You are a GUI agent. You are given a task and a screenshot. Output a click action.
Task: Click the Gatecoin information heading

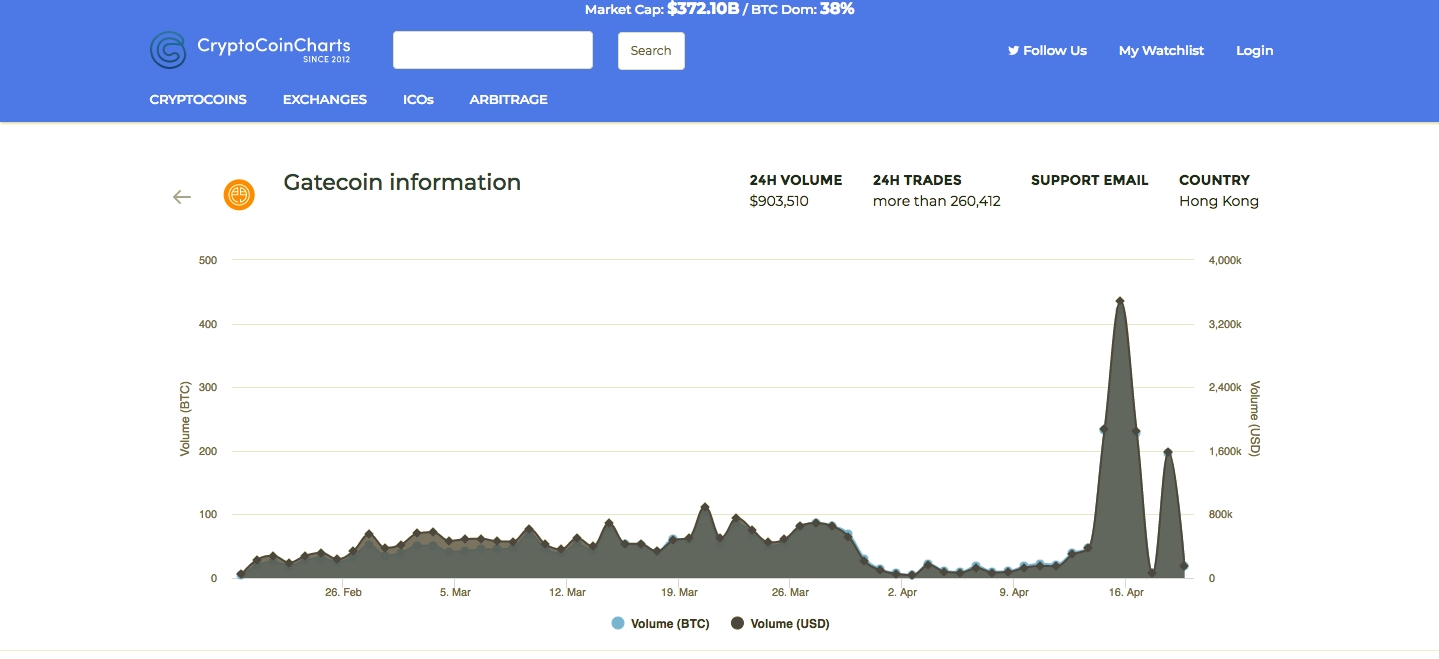click(402, 182)
